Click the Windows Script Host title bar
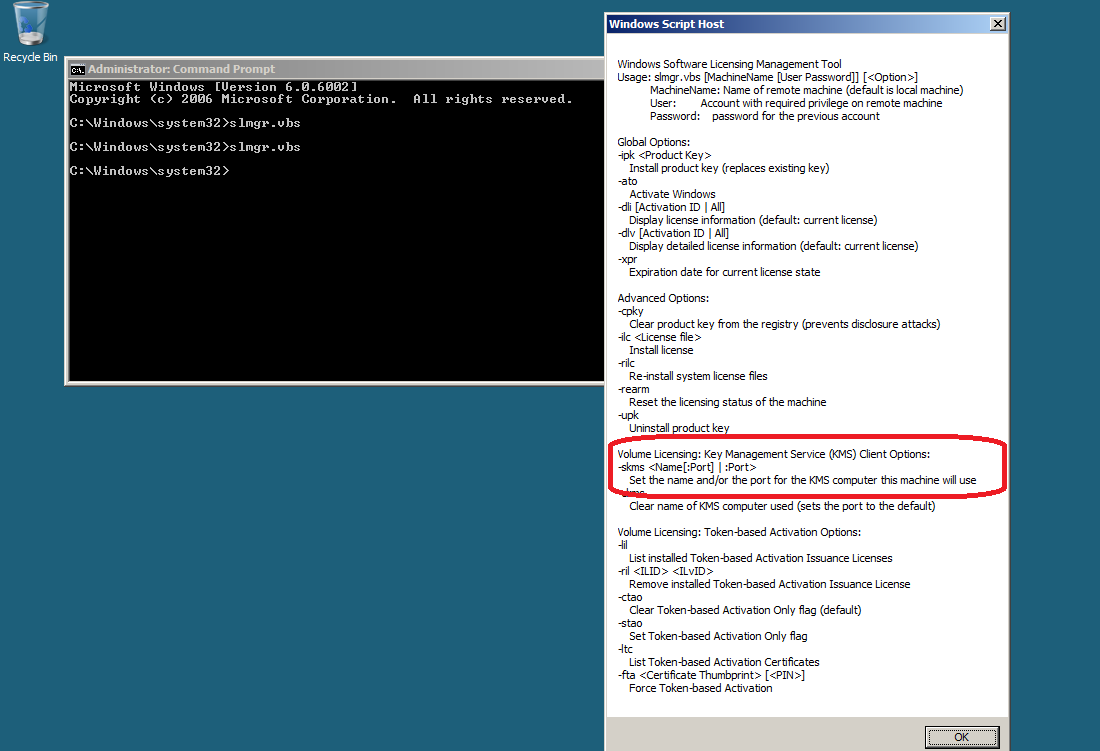This screenshot has height=751, width=1100. tap(807, 24)
